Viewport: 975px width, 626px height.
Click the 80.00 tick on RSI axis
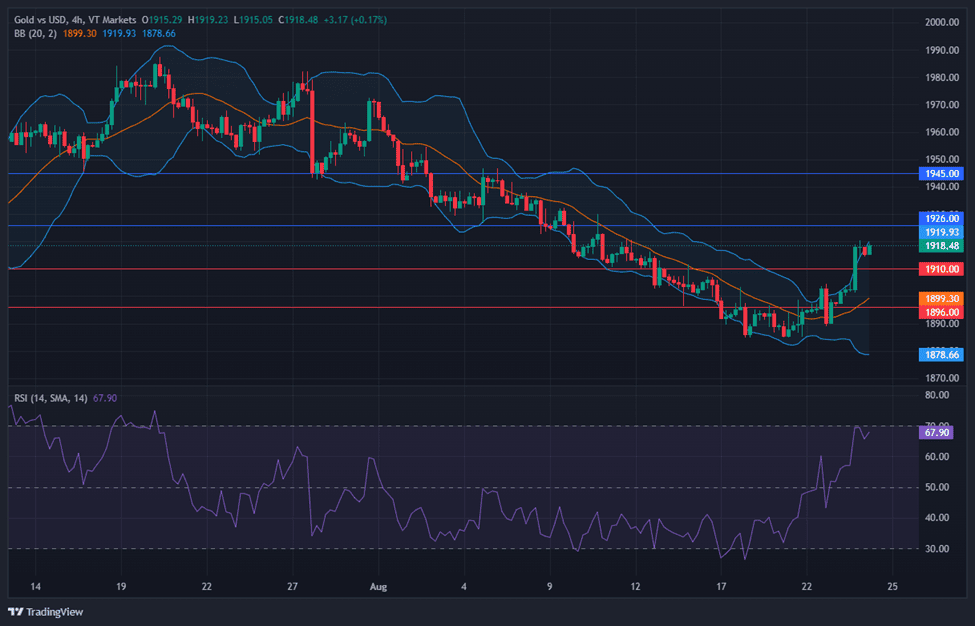[937, 396]
